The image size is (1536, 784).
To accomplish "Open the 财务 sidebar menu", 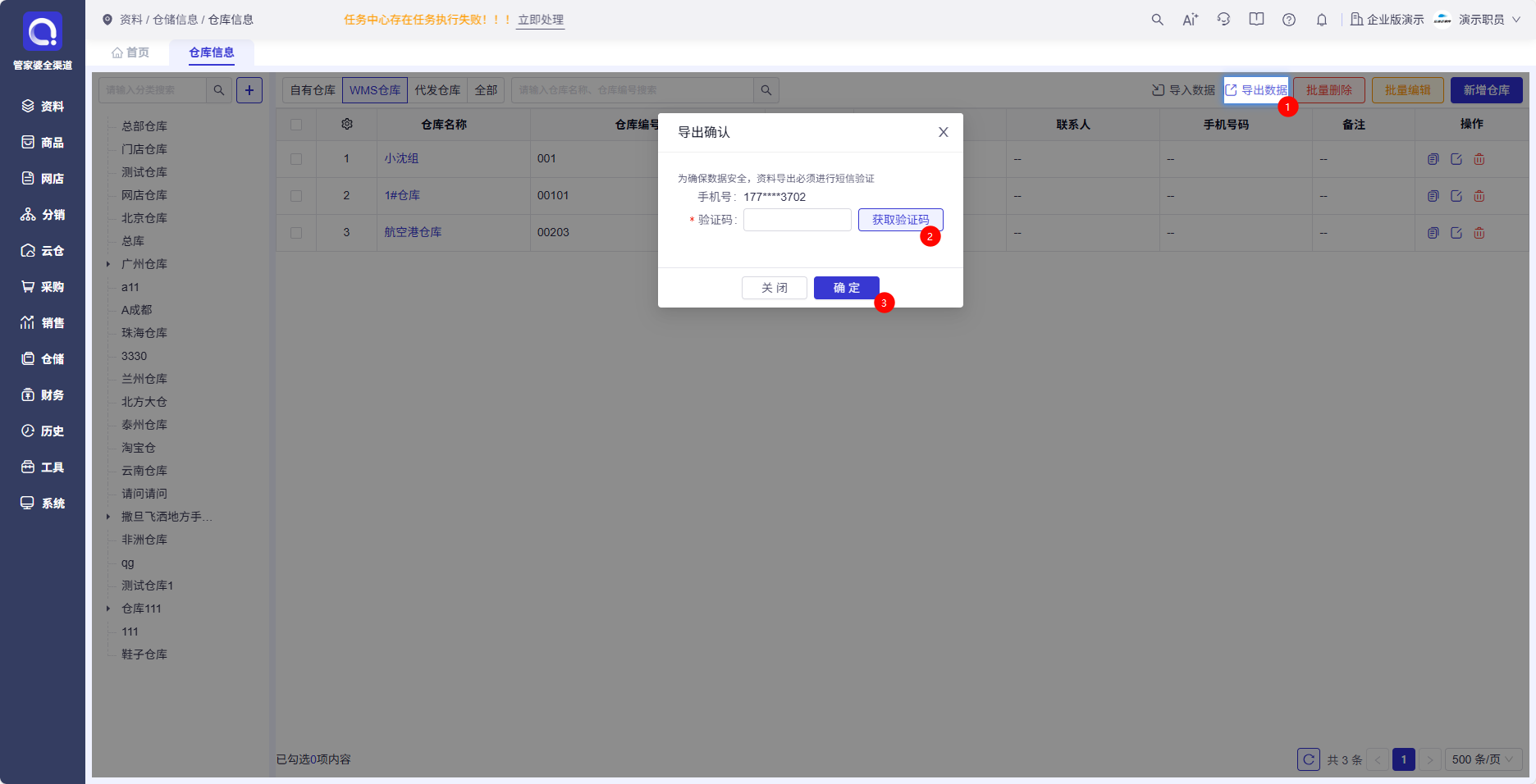I will 43,395.
